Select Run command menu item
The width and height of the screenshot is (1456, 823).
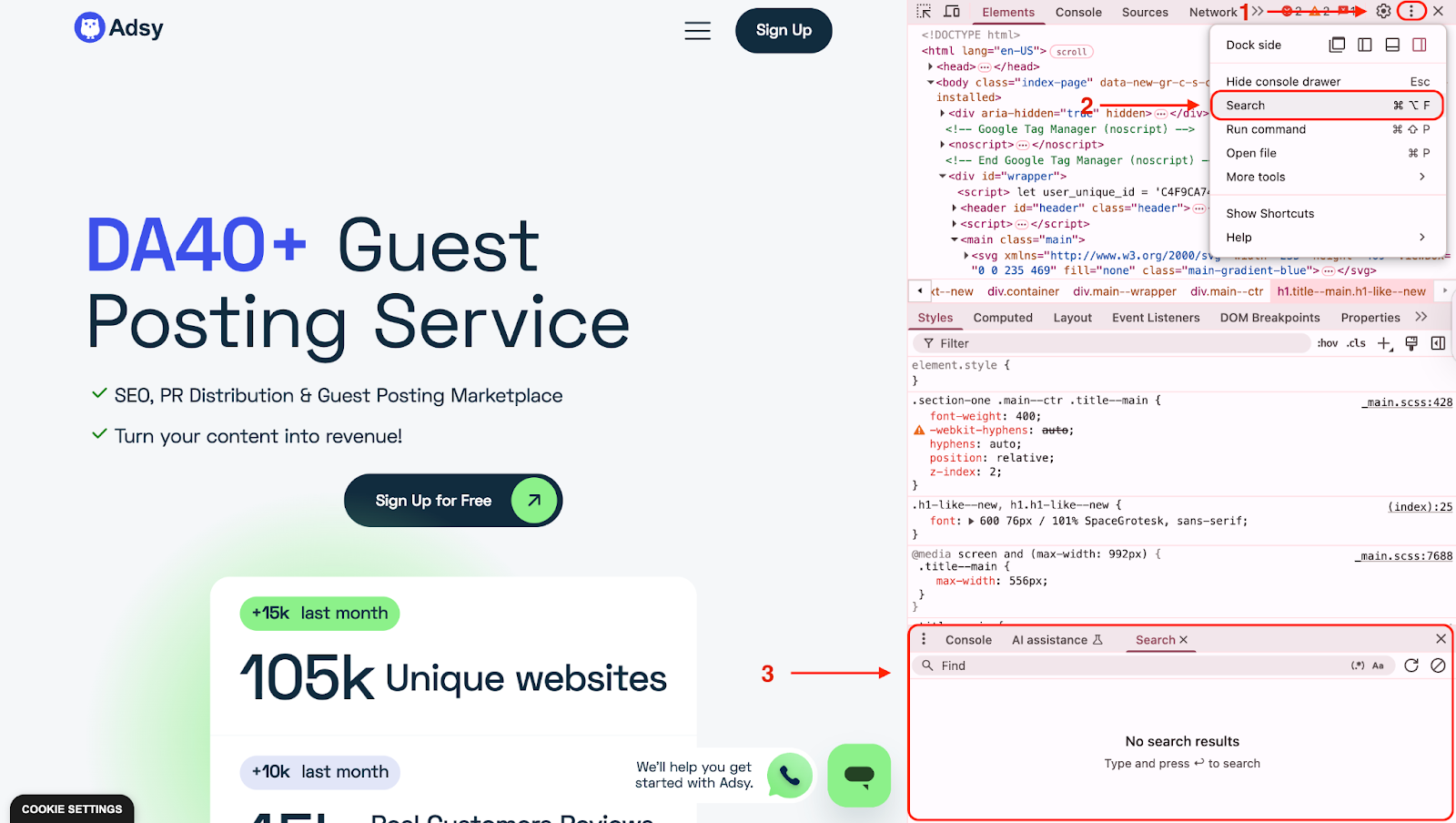tap(1328, 129)
